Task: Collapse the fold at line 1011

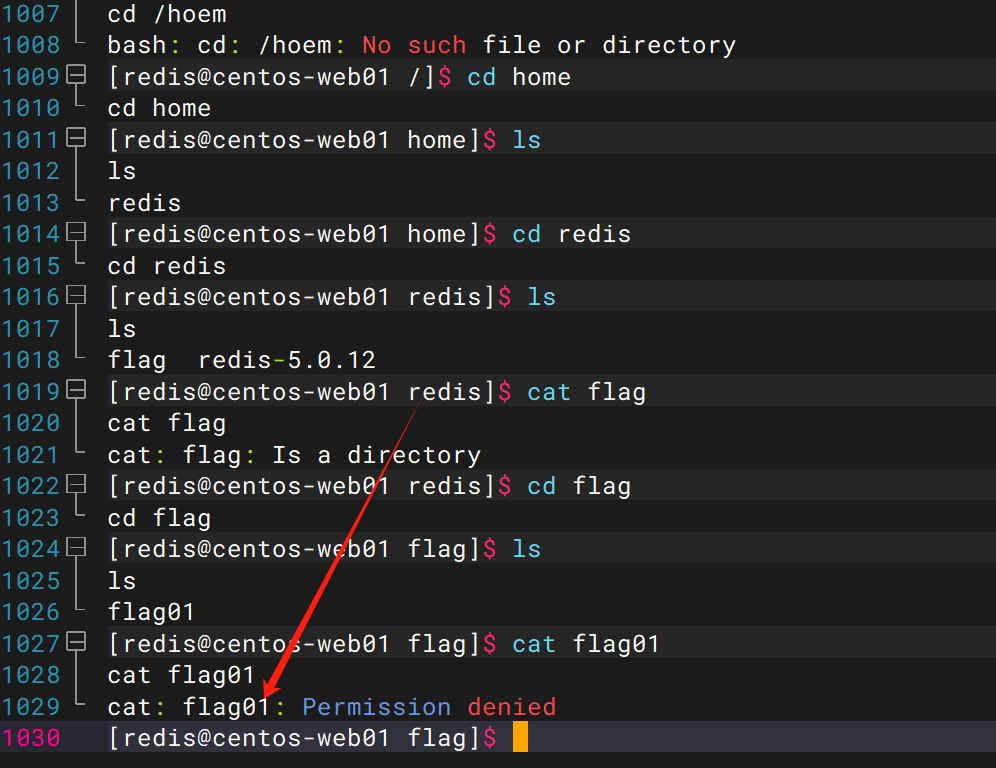Action: [x=76, y=139]
